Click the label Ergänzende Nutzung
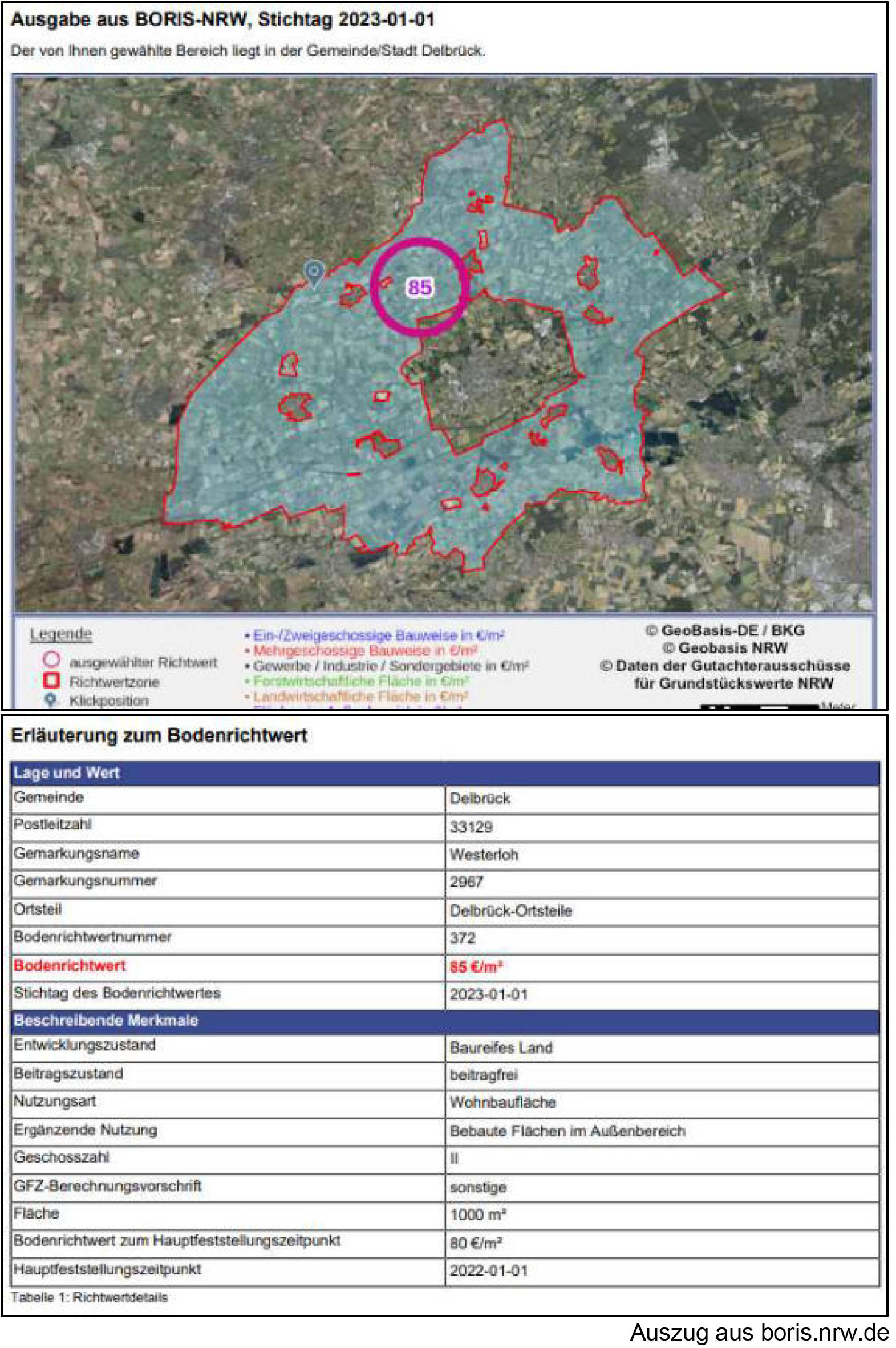 [x=85, y=1130]
